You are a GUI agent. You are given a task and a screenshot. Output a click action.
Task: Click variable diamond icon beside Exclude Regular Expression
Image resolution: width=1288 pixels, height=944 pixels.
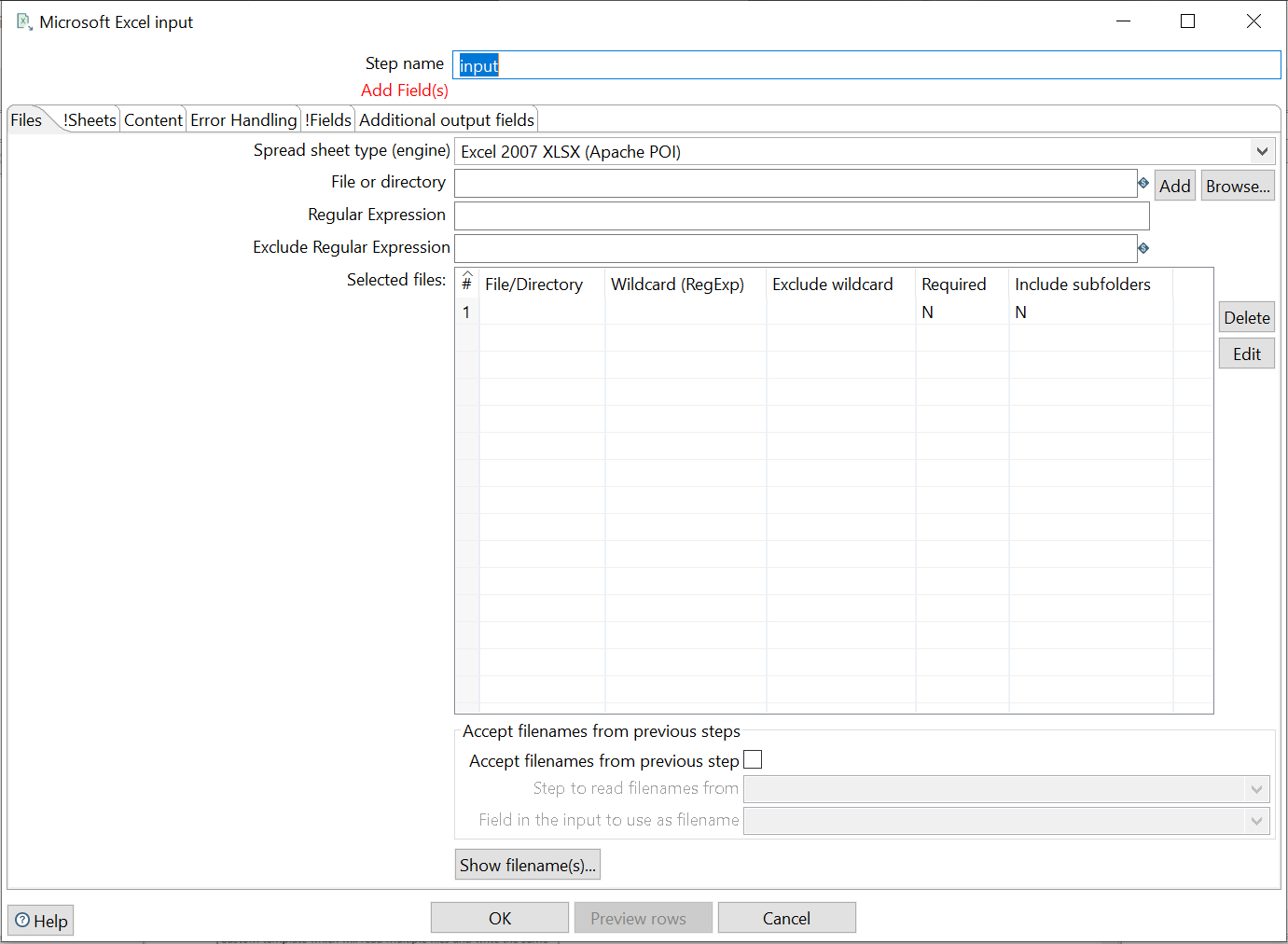(1143, 248)
